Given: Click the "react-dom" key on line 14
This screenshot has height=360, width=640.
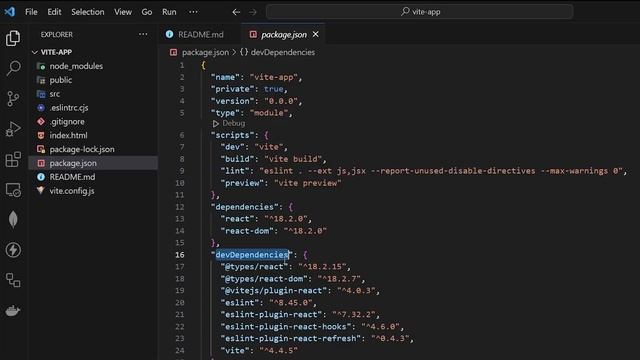Looking at the screenshot, I should (247, 231).
